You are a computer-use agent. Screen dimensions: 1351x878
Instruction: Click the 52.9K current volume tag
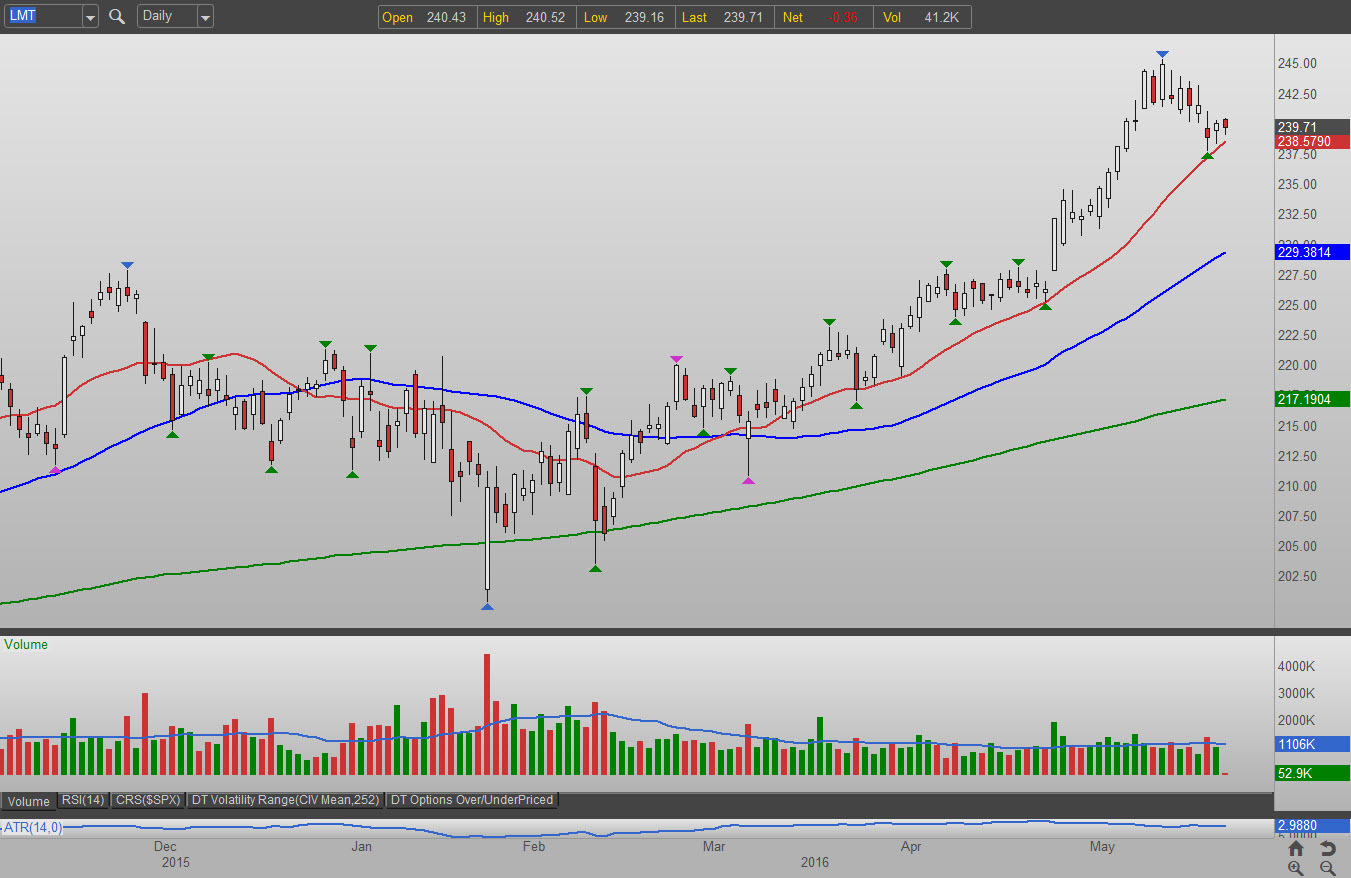[x=1312, y=773]
